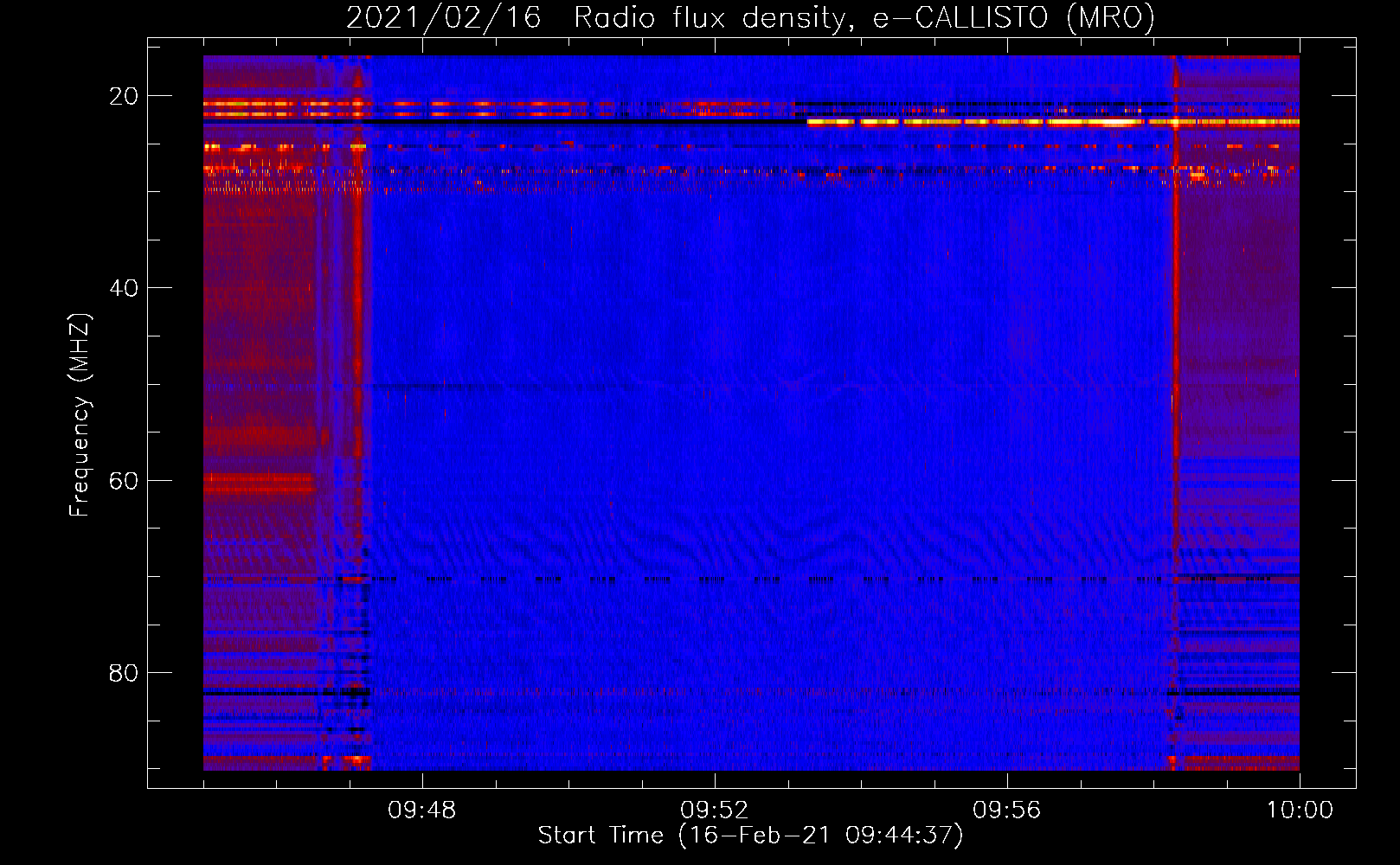Click the 09:56 time tick label

pyautogui.click(x=1007, y=811)
